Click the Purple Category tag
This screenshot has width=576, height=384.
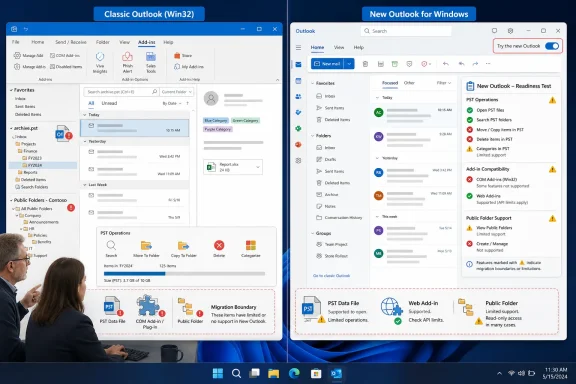point(217,129)
